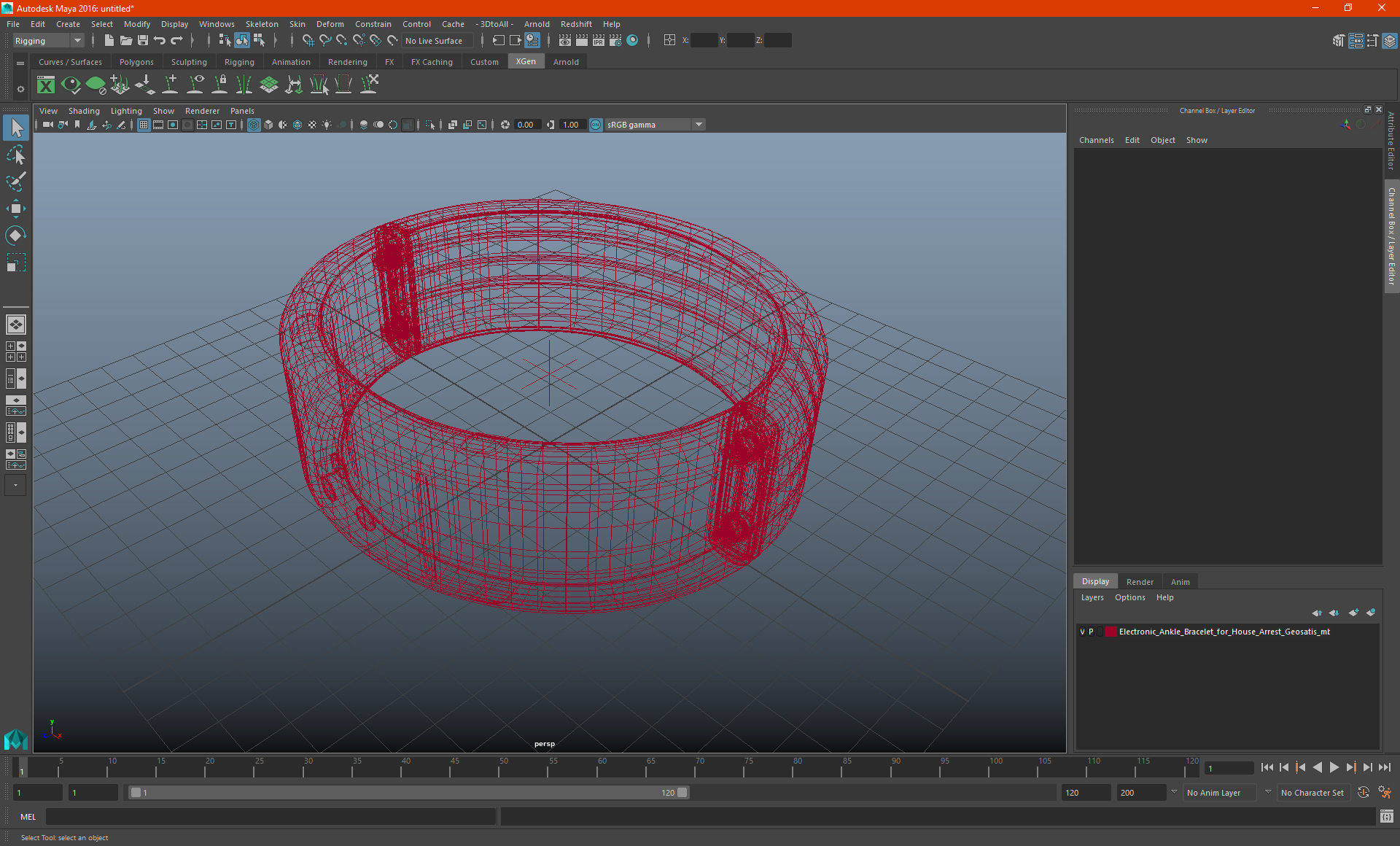This screenshot has height=846, width=1400.
Task: Activate the Lasso select tool
Action: point(16,155)
